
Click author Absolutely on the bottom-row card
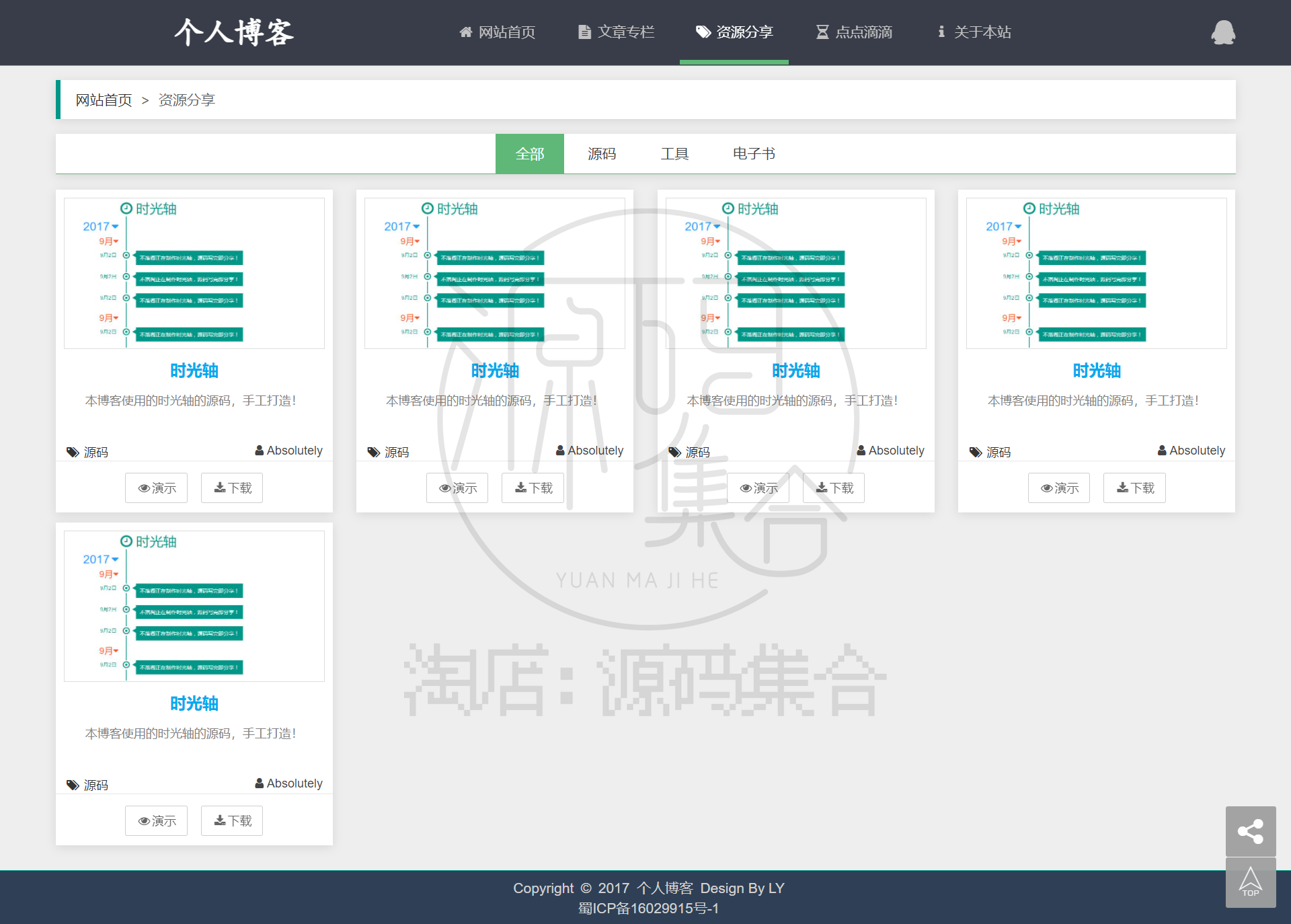(289, 783)
